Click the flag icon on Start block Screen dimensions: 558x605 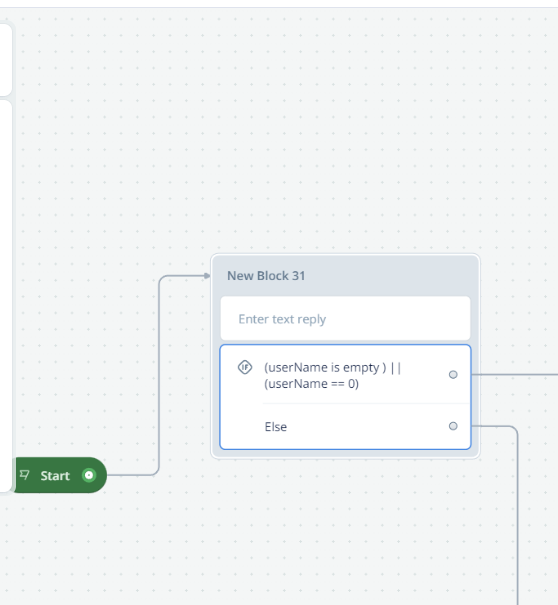25,475
